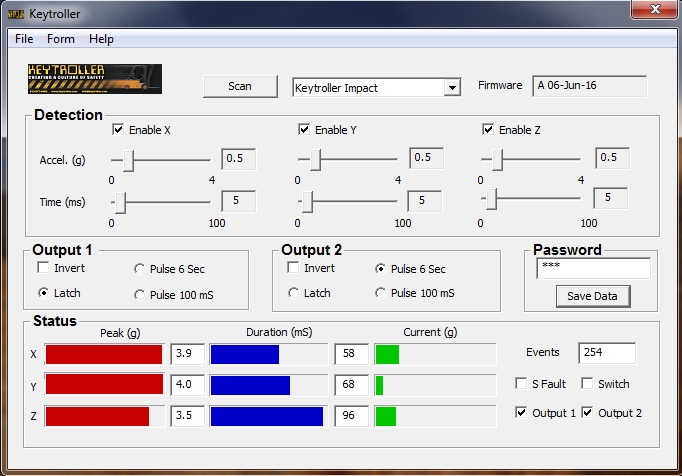Click the X Current green bar
Image resolution: width=682 pixels, height=476 pixels.
[387, 354]
